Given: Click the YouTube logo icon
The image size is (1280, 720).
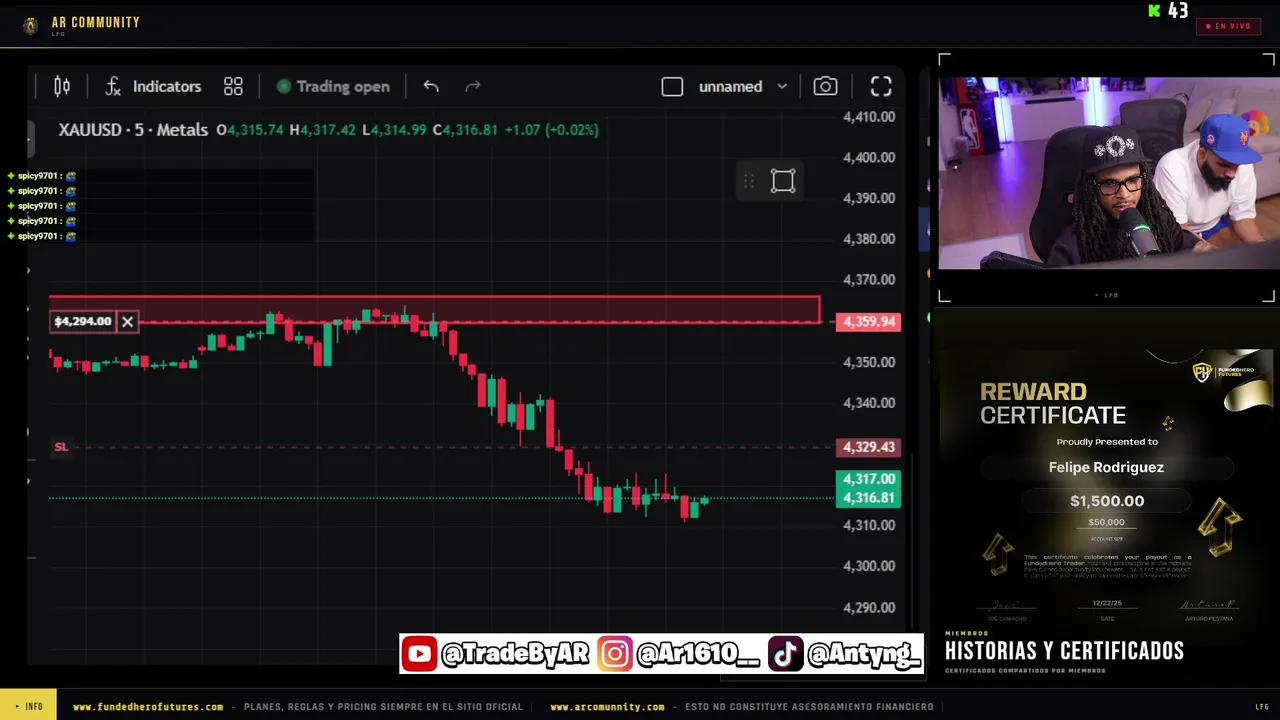Looking at the screenshot, I should tap(420, 654).
